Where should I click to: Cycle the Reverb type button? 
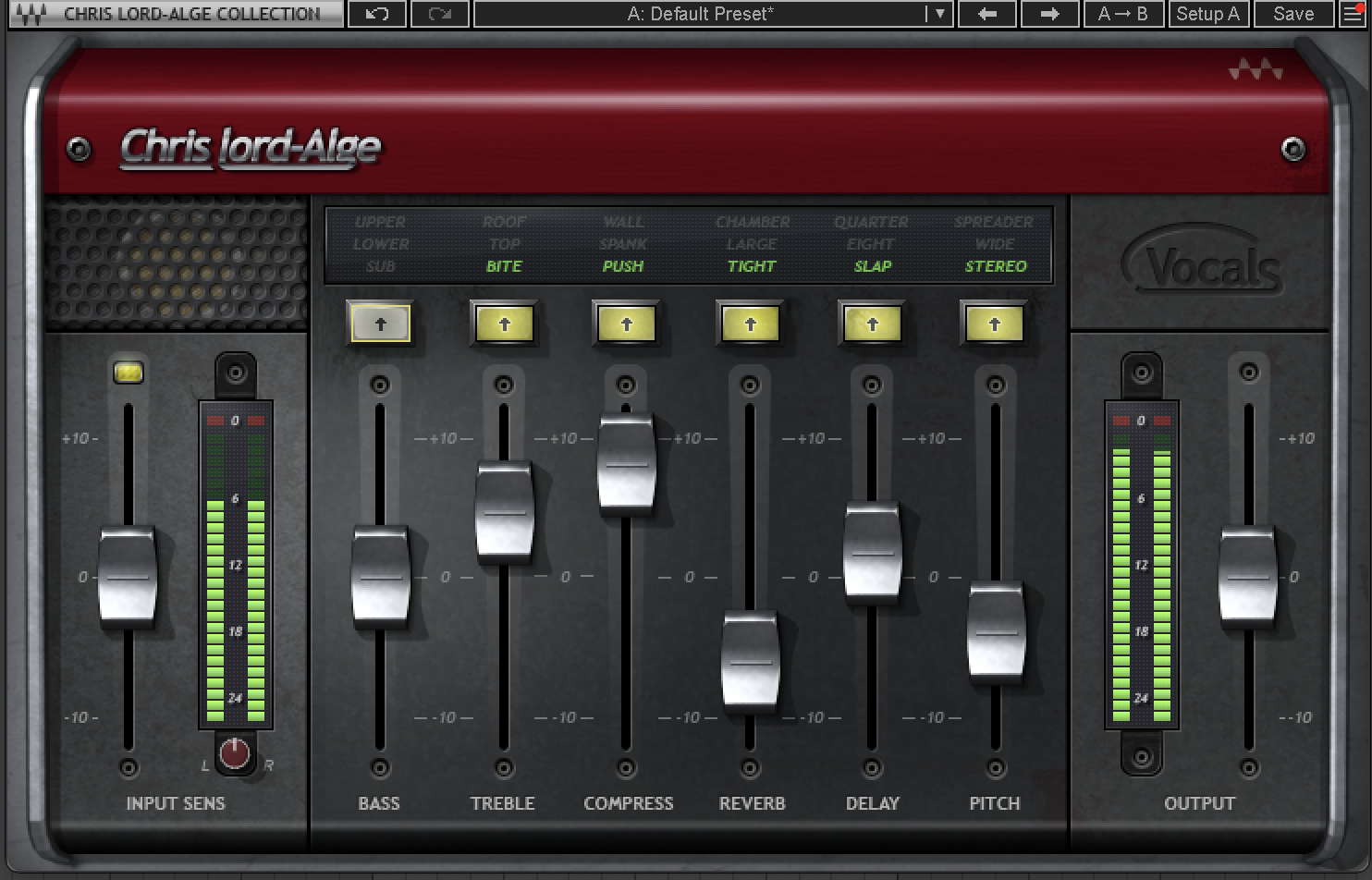point(750,324)
